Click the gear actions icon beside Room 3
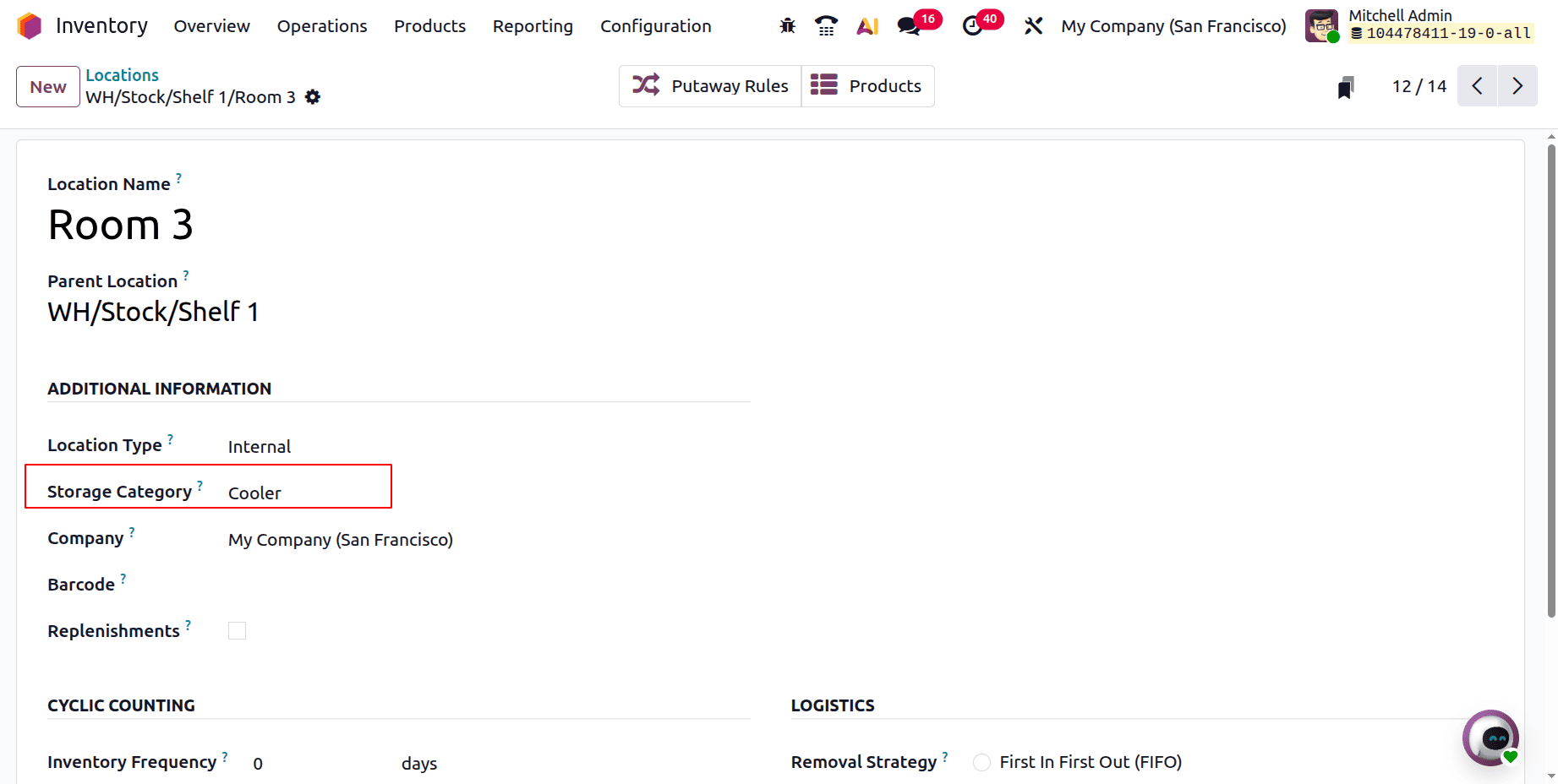Viewport: 1558px width, 784px height. click(x=313, y=97)
